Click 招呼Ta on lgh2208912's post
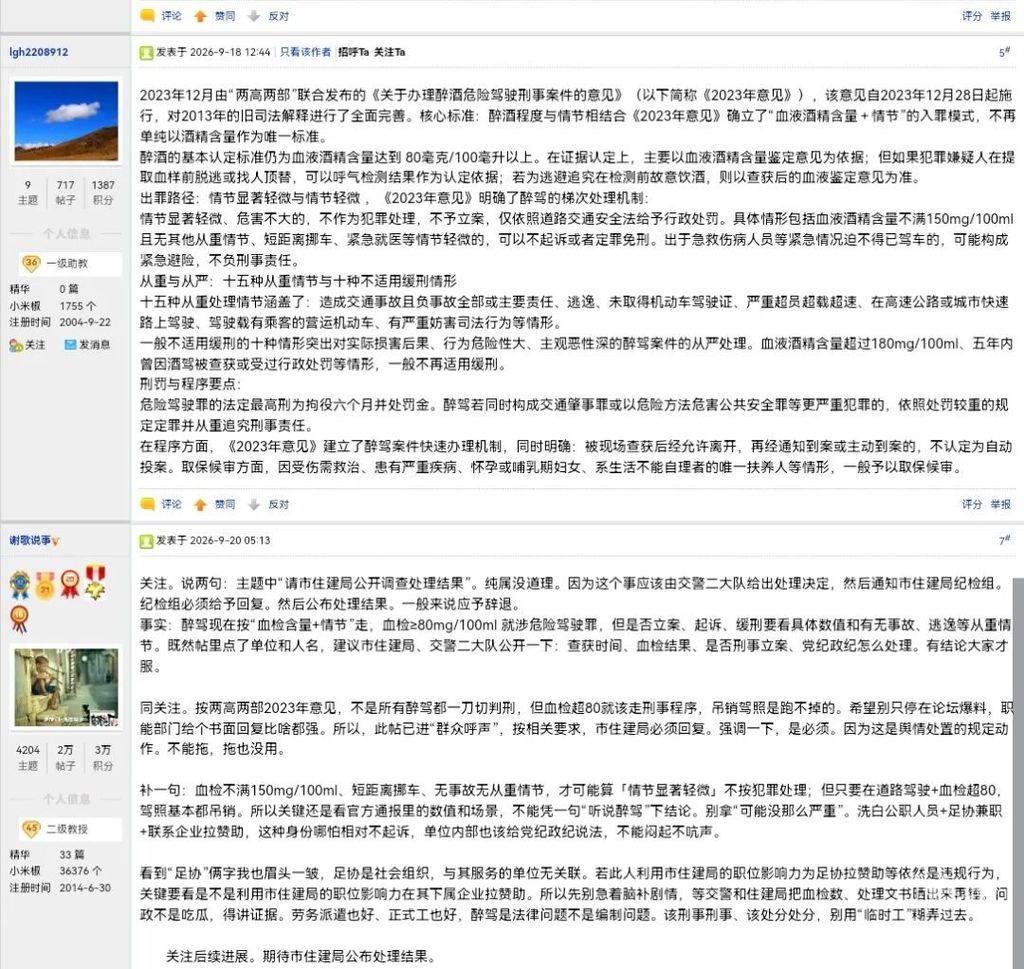Screen dimensions: 1024x969 tap(353, 52)
